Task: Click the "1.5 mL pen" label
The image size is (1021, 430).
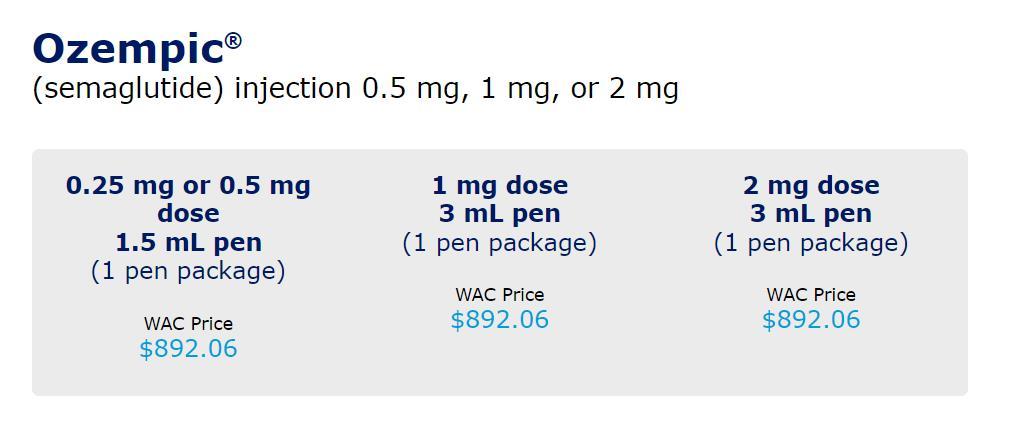Action: pyautogui.click(x=188, y=242)
